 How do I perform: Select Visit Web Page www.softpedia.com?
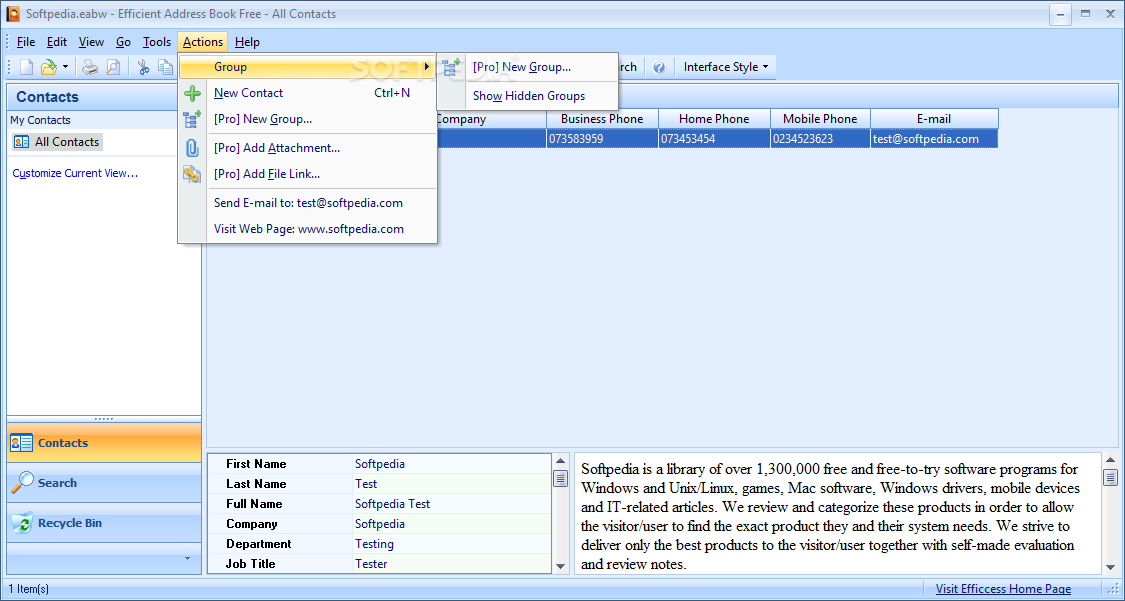307,229
